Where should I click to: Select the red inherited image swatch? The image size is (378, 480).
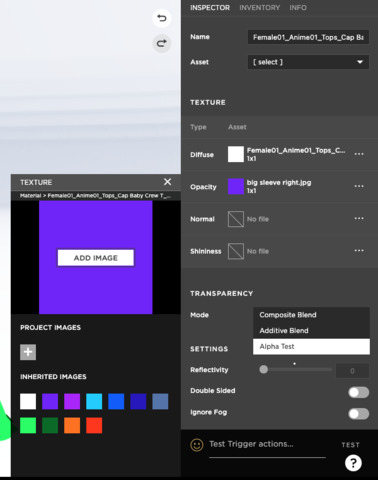94,425
